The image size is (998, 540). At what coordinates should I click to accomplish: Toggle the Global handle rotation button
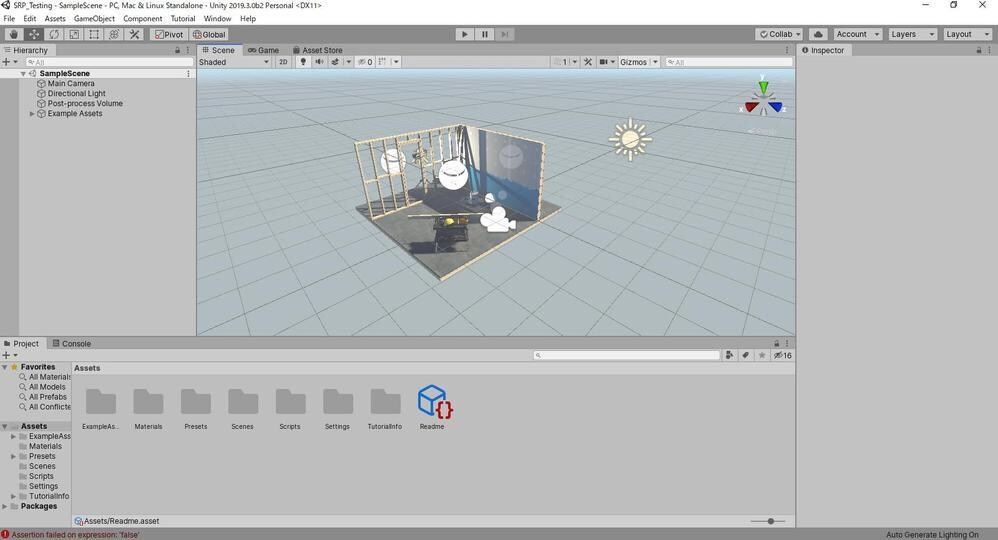pyautogui.click(x=209, y=34)
